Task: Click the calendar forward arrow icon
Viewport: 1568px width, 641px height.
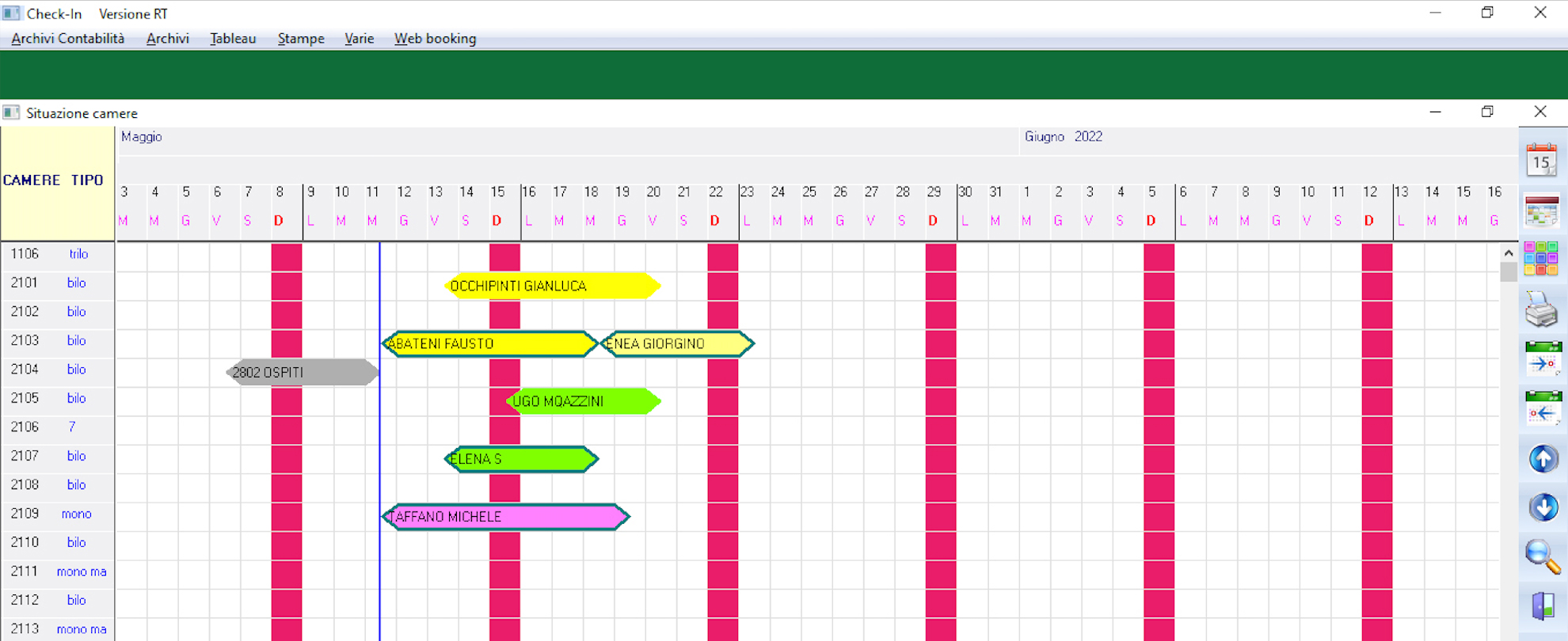Action: click(x=1543, y=360)
